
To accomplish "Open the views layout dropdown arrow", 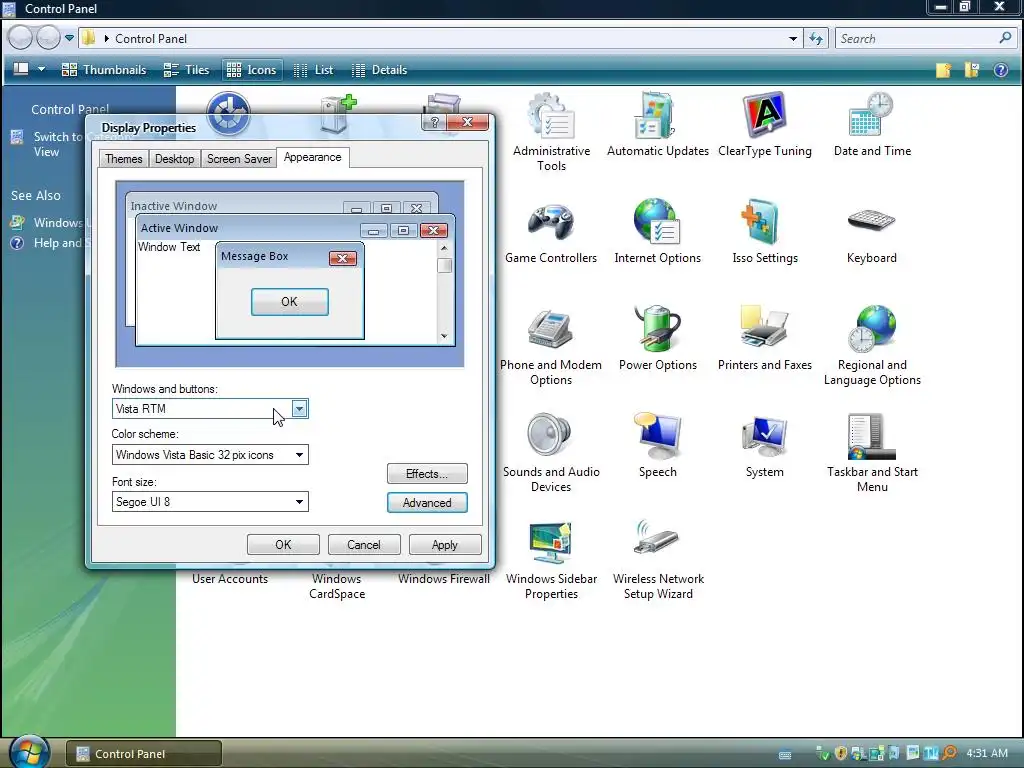I will pos(41,69).
